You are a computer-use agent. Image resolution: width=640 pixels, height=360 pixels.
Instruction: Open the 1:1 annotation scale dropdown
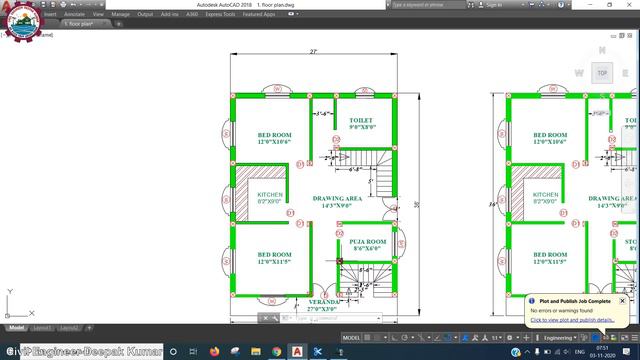click(497, 338)
